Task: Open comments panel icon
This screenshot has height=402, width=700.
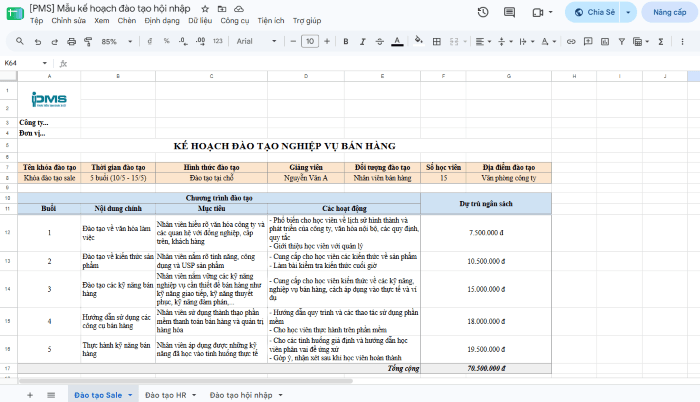Action: point(509,12)
